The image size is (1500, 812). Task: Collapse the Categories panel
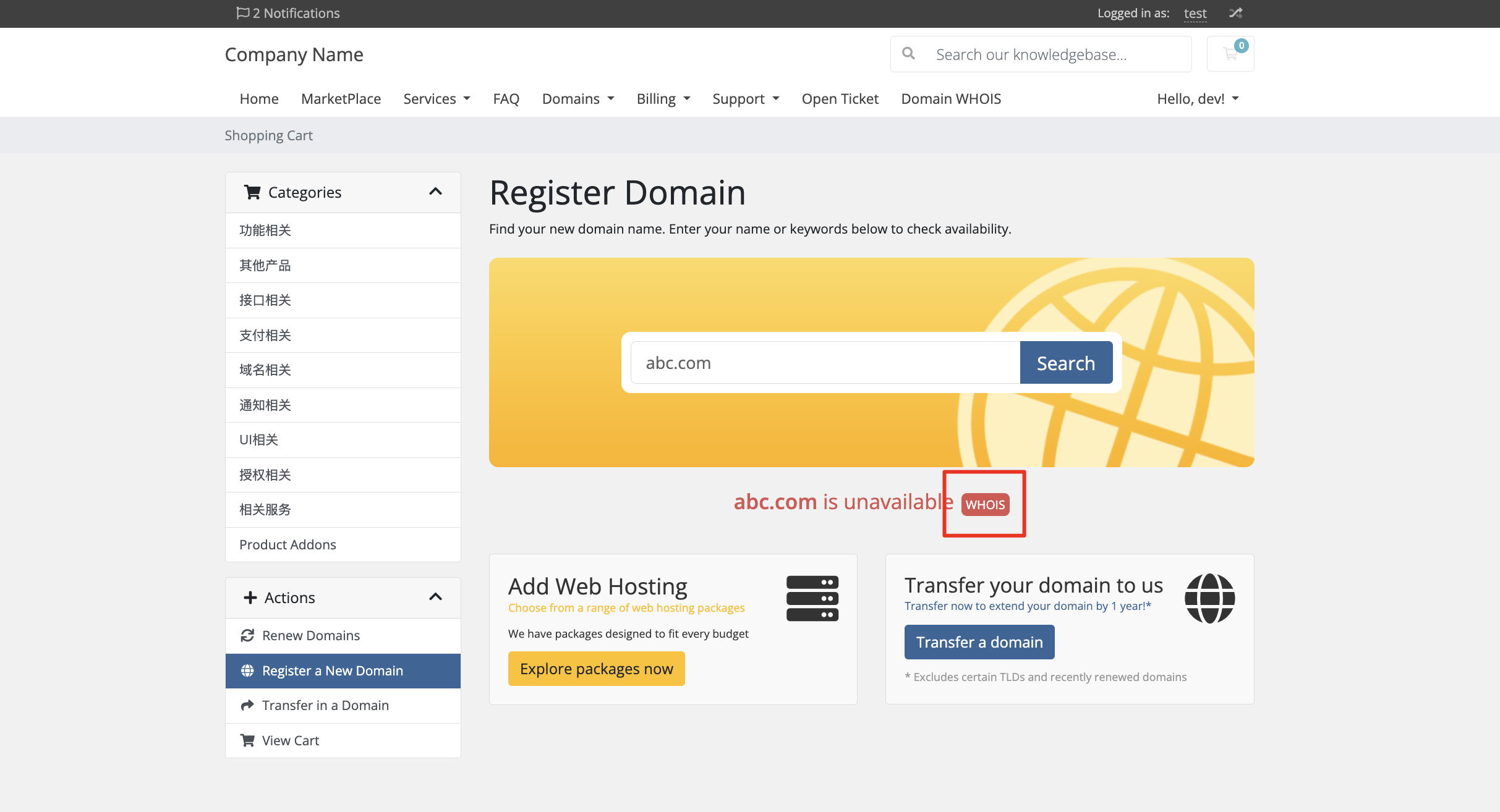pyautogui.click(x=436, y=192)
